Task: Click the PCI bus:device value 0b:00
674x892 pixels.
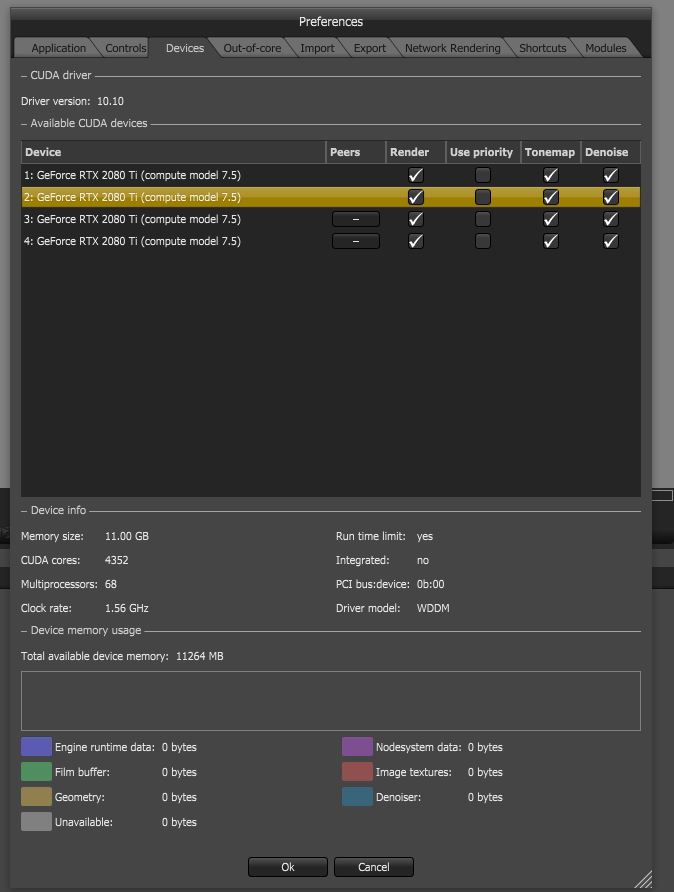Action: pos(431,584)
